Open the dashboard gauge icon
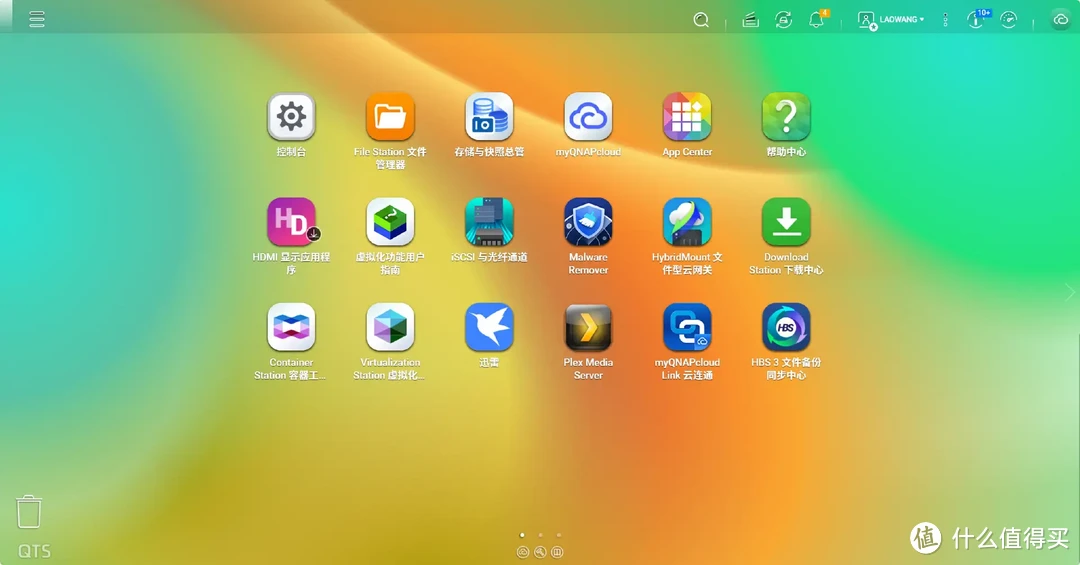The image size is (1080, 565). [1008, 20]
